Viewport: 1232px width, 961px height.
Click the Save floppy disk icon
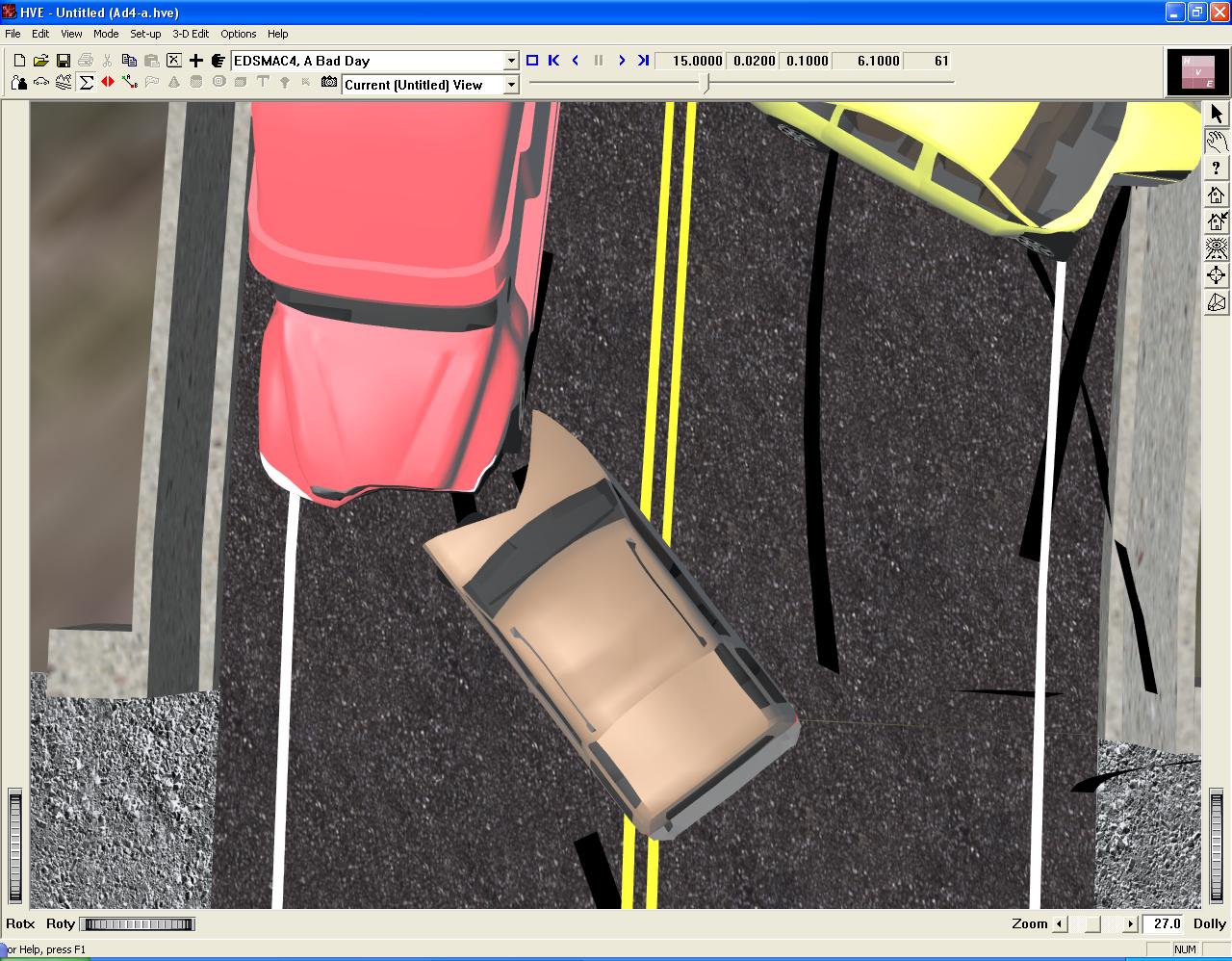pyautogui.click(x=64, y=61)
